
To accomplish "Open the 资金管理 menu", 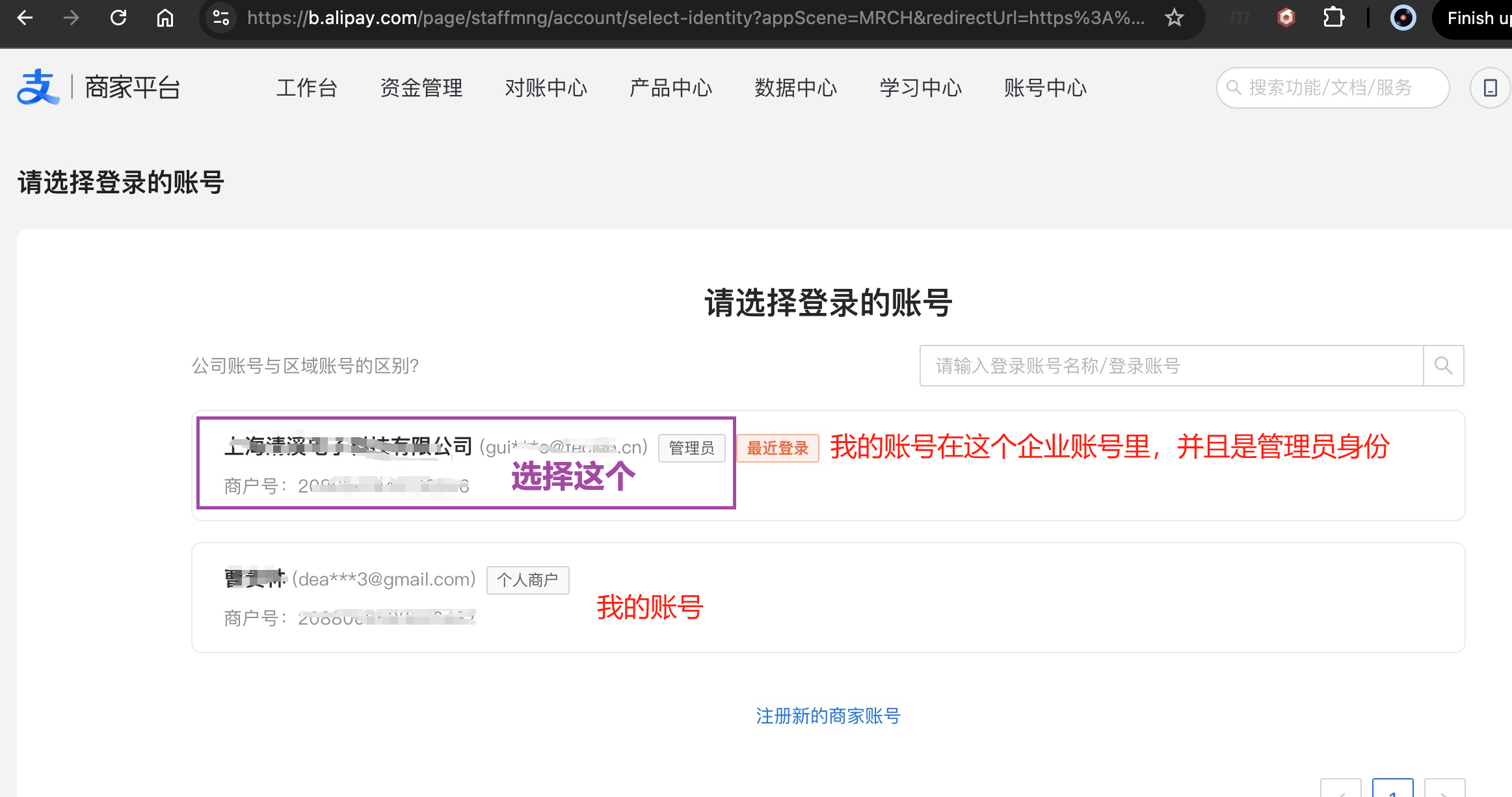I will click(421, 88).
